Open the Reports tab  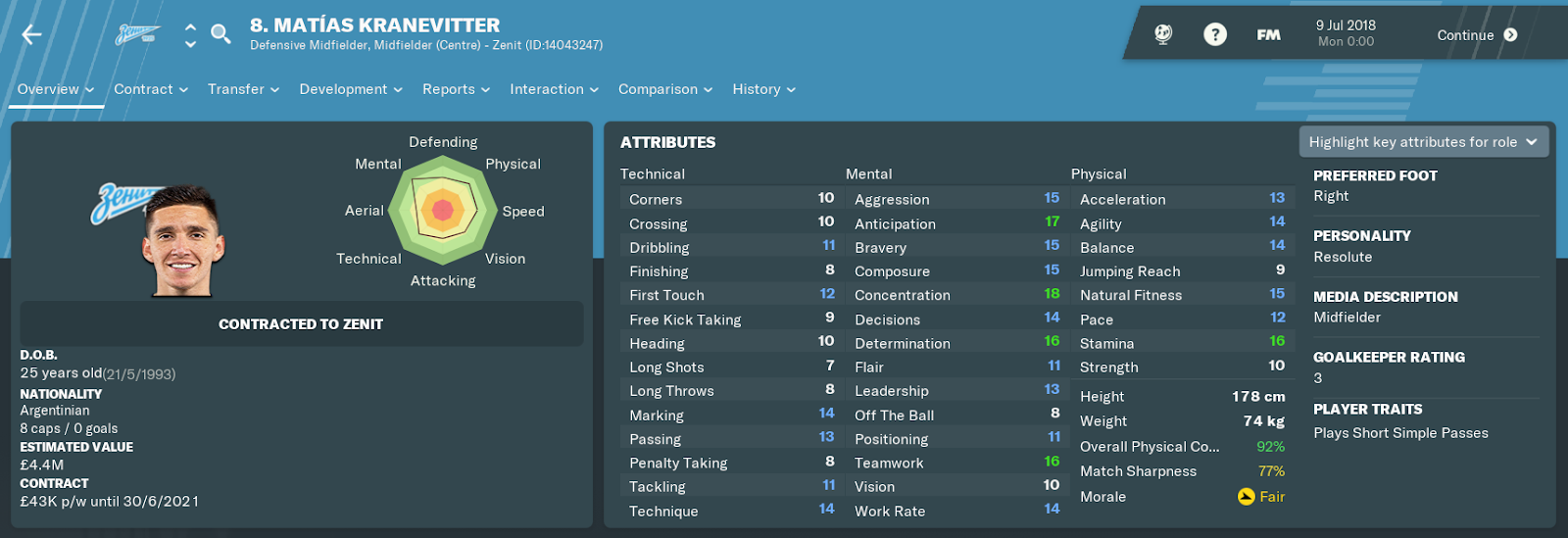[456, 89]
